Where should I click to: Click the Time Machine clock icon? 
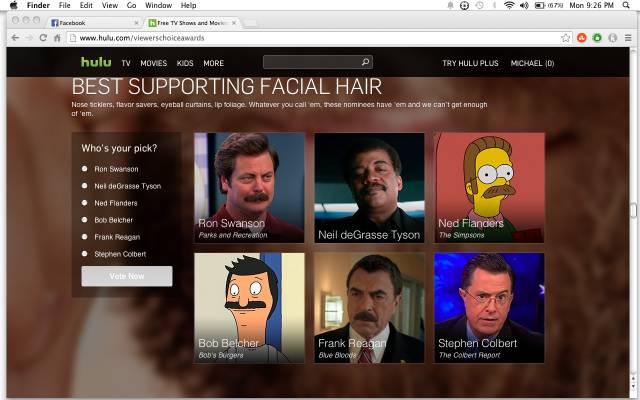tap(480, 5)
